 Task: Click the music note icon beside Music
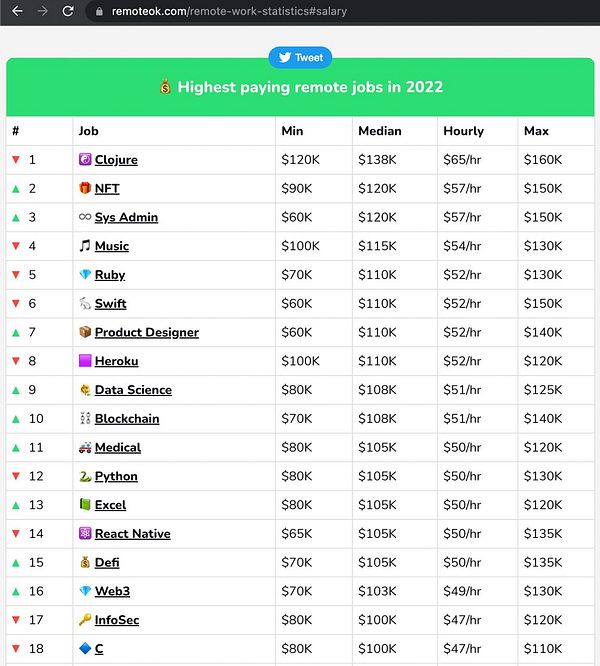tap(85, 246)
